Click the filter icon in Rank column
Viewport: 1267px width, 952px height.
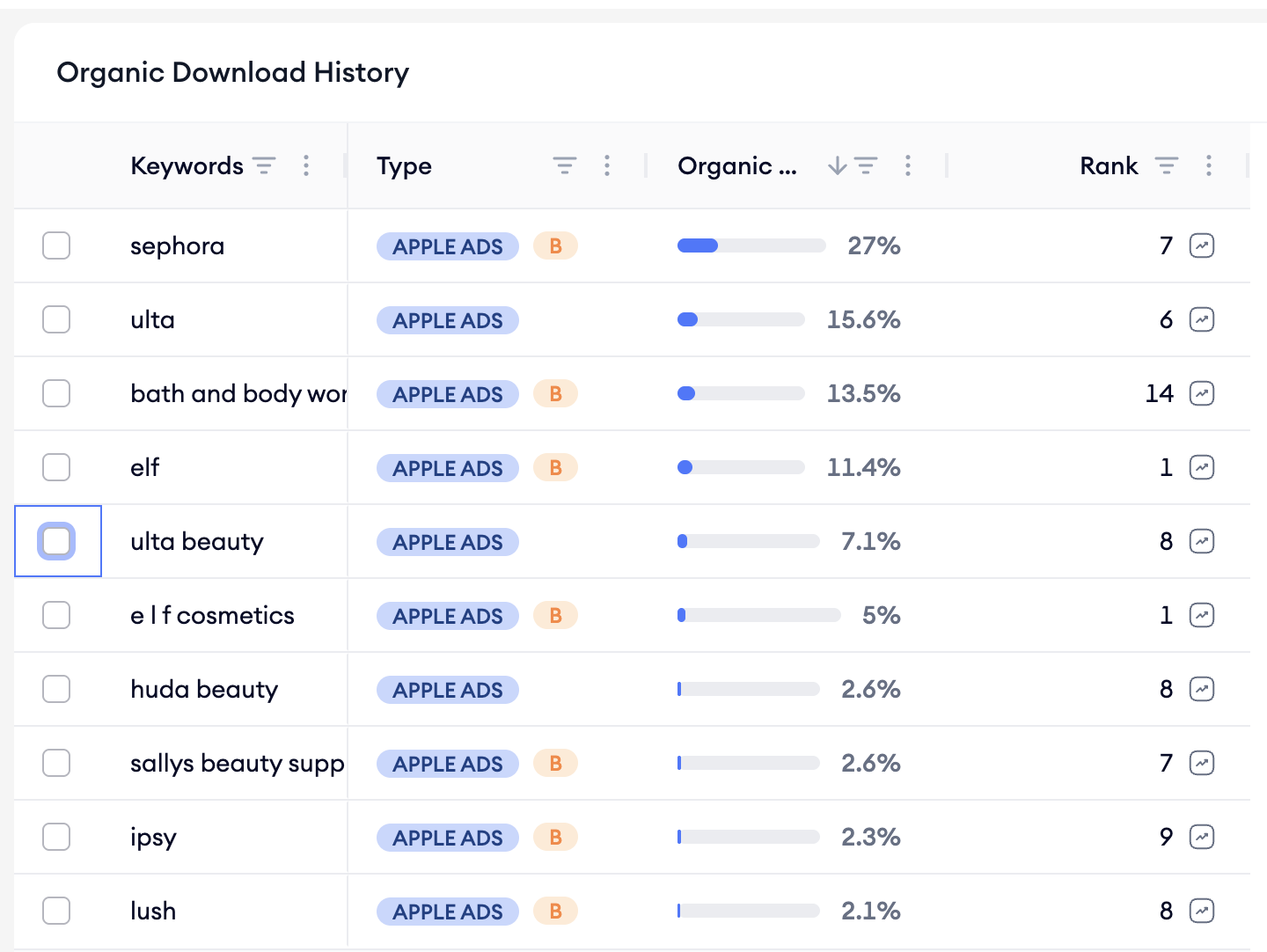[1166, 165]
